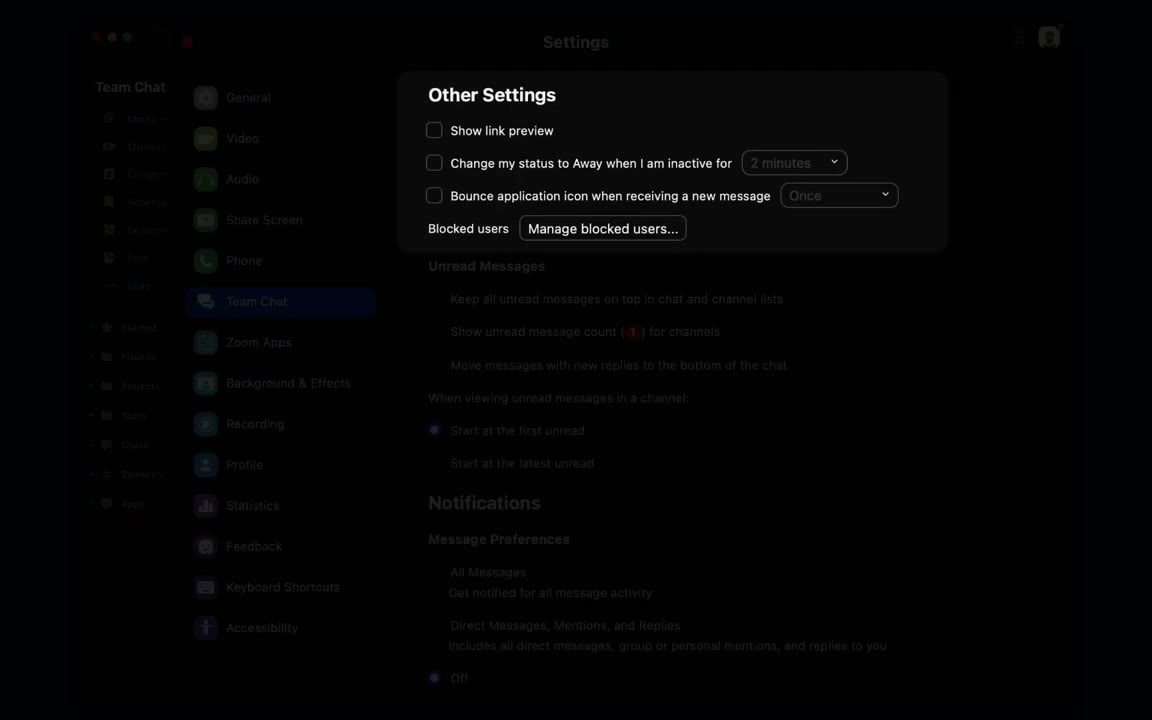Screen dimensions: 1152x720
Task: Click 'Keep all unread messages on top' option
Action: tap(616, 299)
